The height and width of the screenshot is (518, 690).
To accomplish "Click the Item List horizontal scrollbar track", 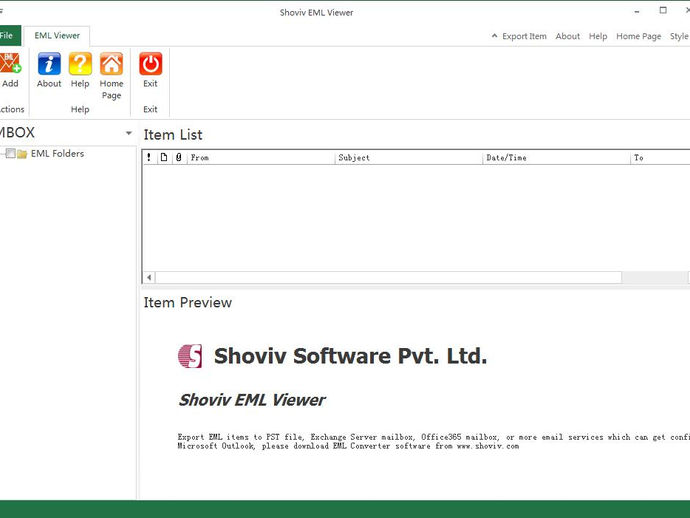I will [x=654, y=277].
